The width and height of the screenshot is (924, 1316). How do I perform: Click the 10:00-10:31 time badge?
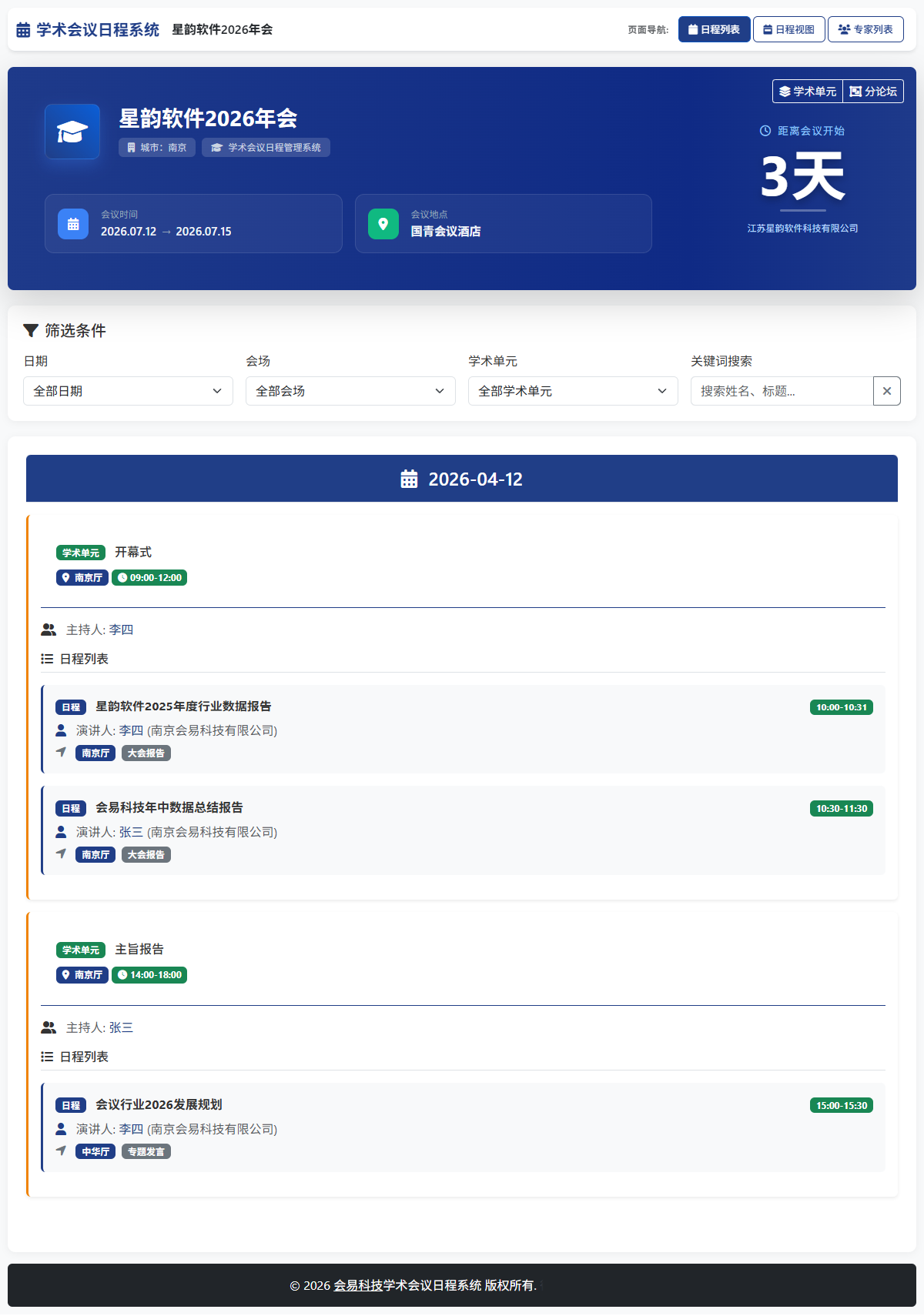842,707
